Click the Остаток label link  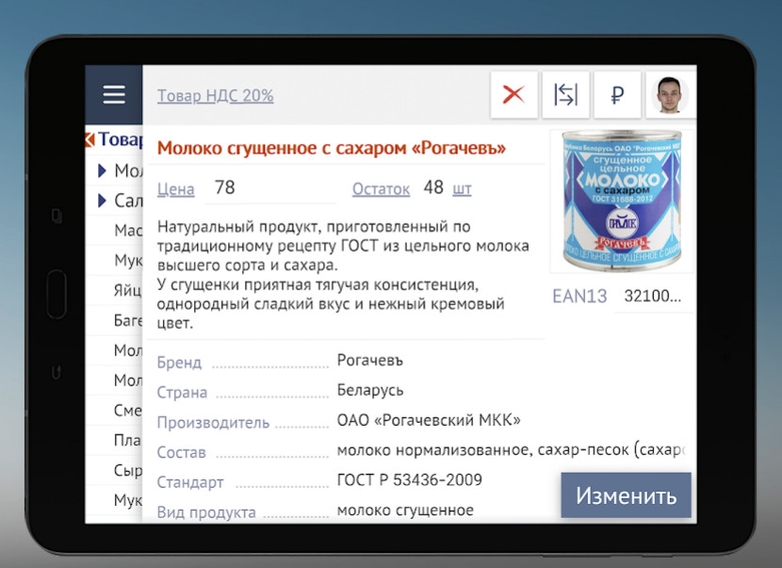pyautogui.click(x=381, y=189)
